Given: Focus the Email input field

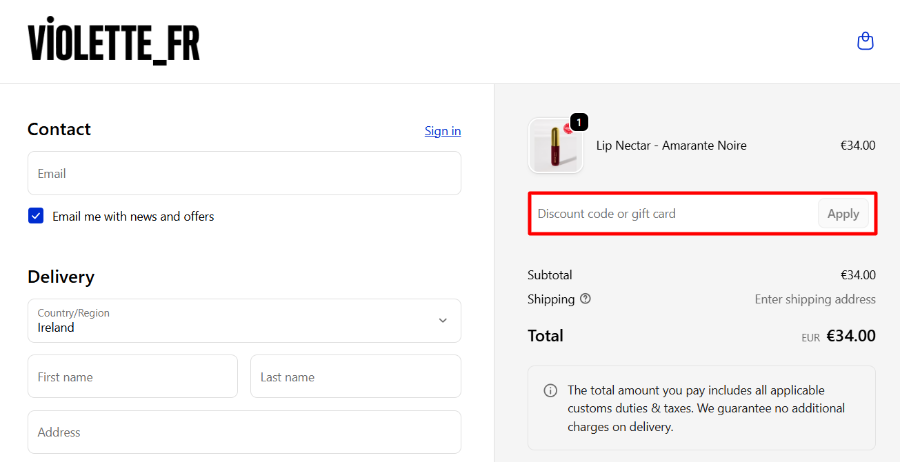Looking at the screenshot, I should click(244, 173).
